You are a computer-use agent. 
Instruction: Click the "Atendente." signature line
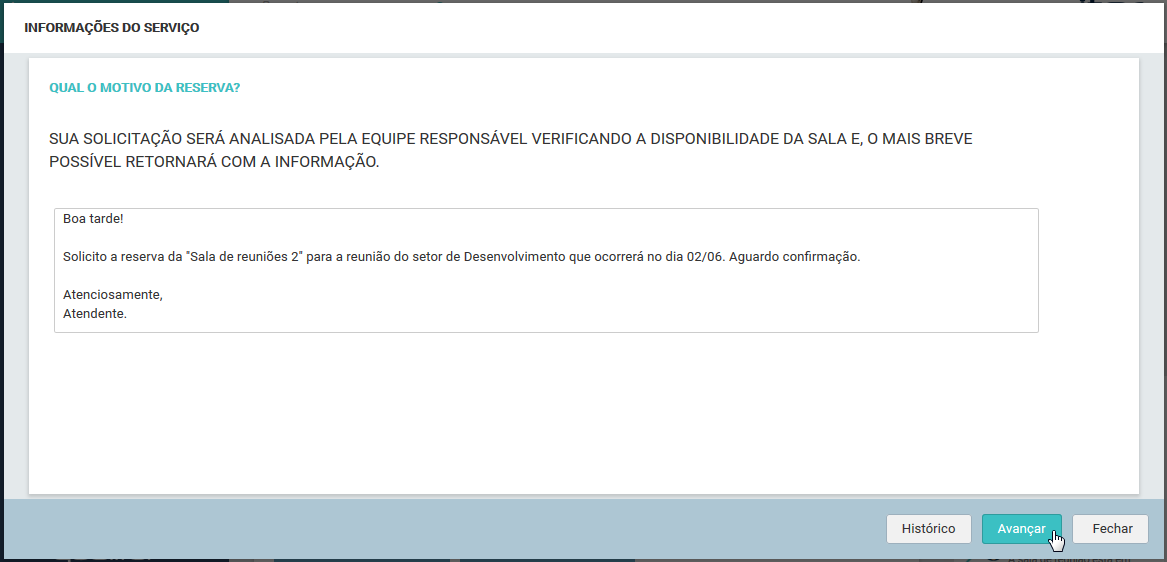pyautogui.click(x=95, y=313)
